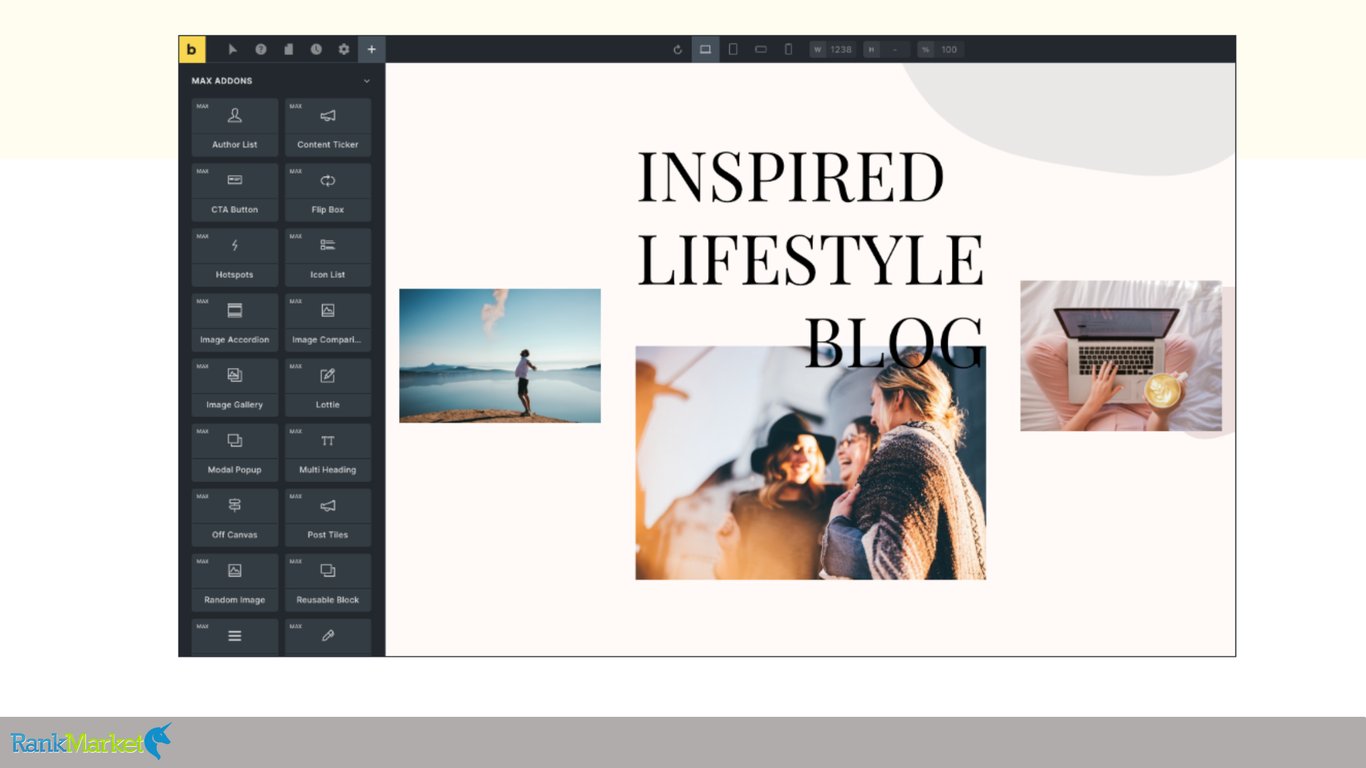Add the element with eyedropper icon
The image size is (1366, 768).
coord(328,637)
